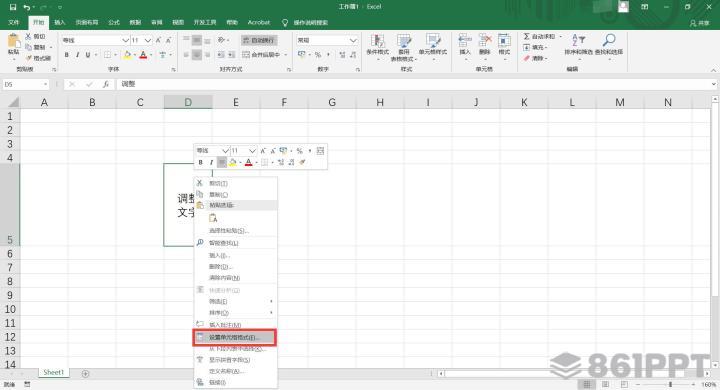Screen dimensions: 720x390
Task: Toggle Wrap Text in the ribbon
Action: 259,40
